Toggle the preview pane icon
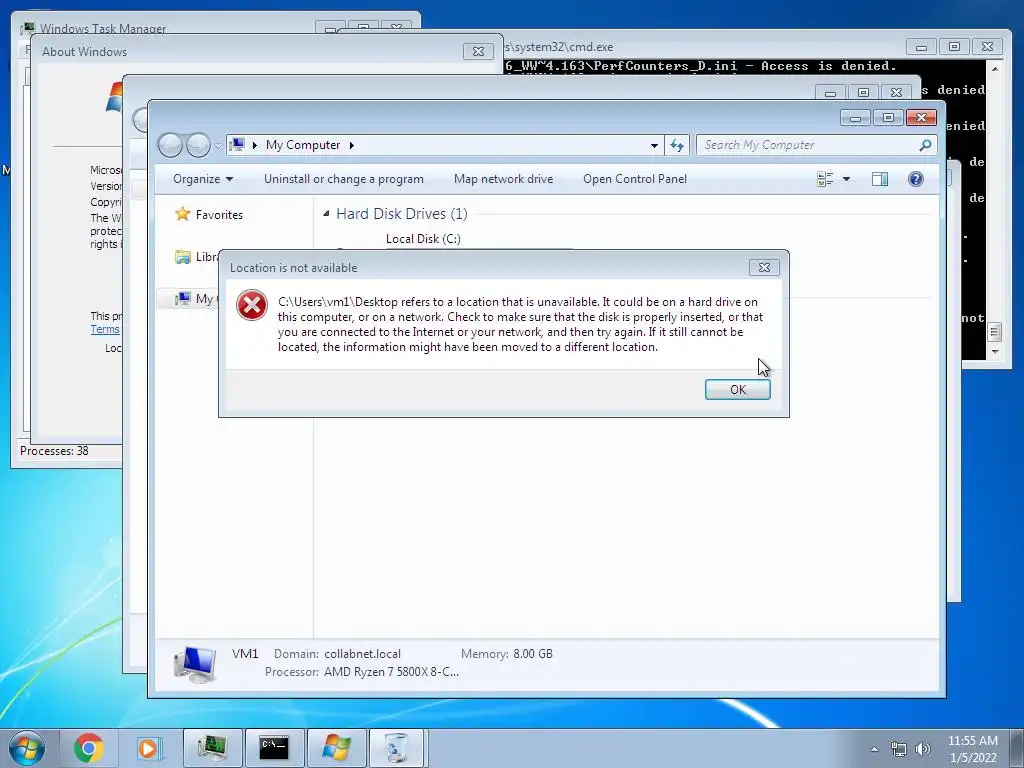 pos(880,179)
